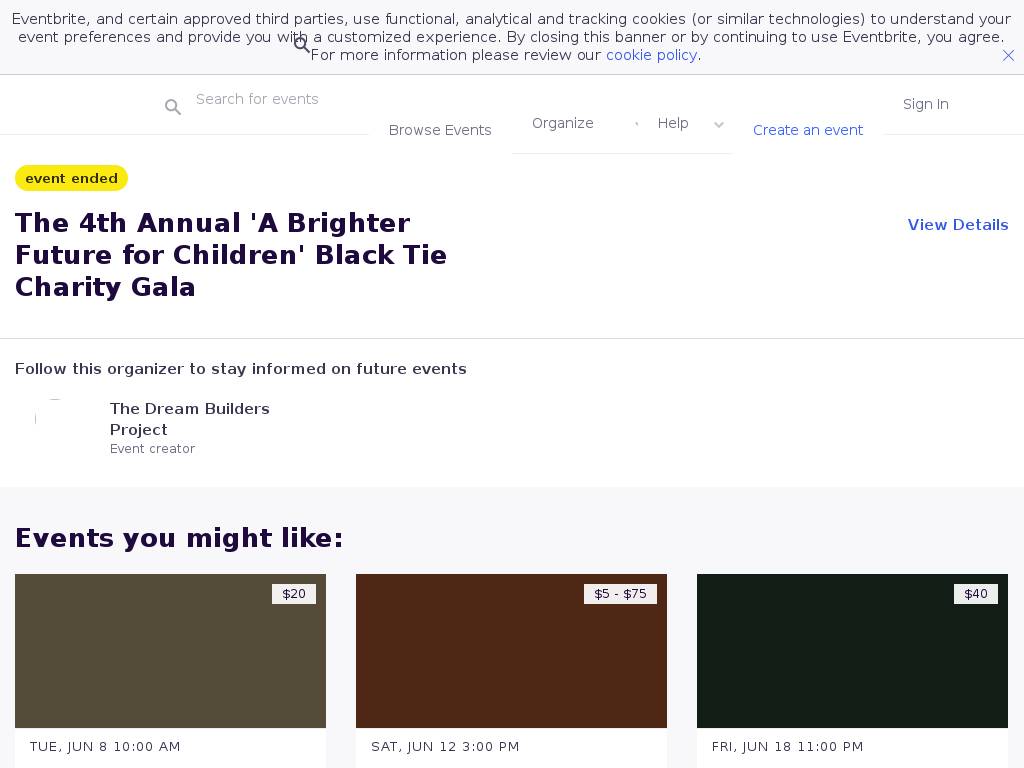This screenshot has height=768, width=1024.
Task: Click the dark magnifier icon in the cookie banner
Action: click(x=302, y=45)
